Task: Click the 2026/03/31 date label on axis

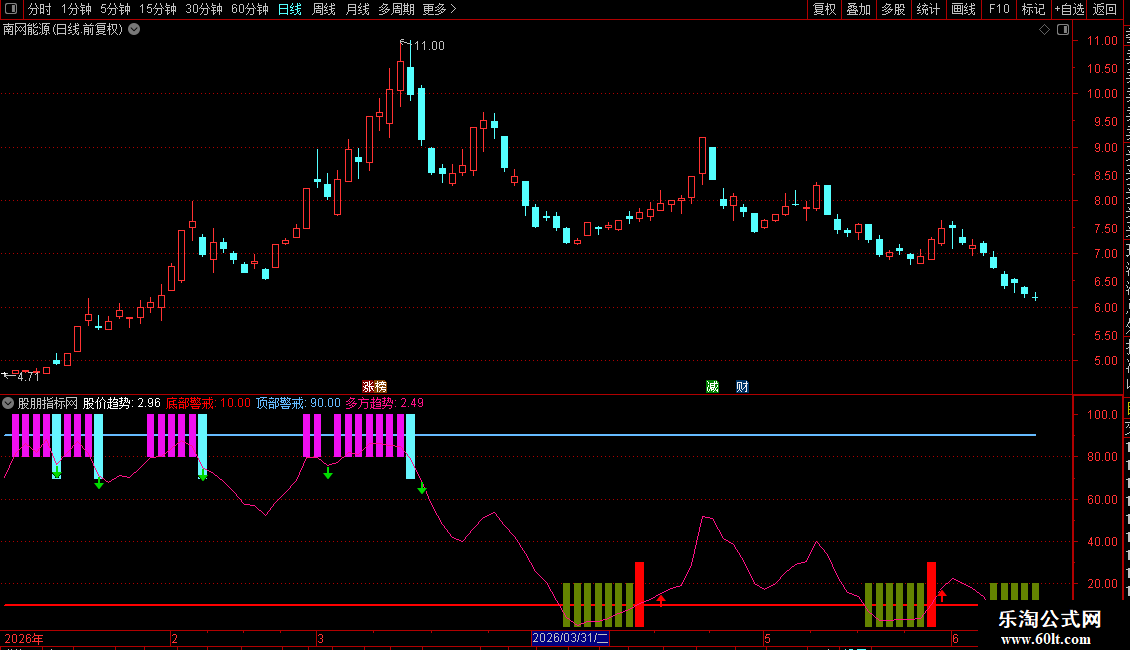Action: 571,638
